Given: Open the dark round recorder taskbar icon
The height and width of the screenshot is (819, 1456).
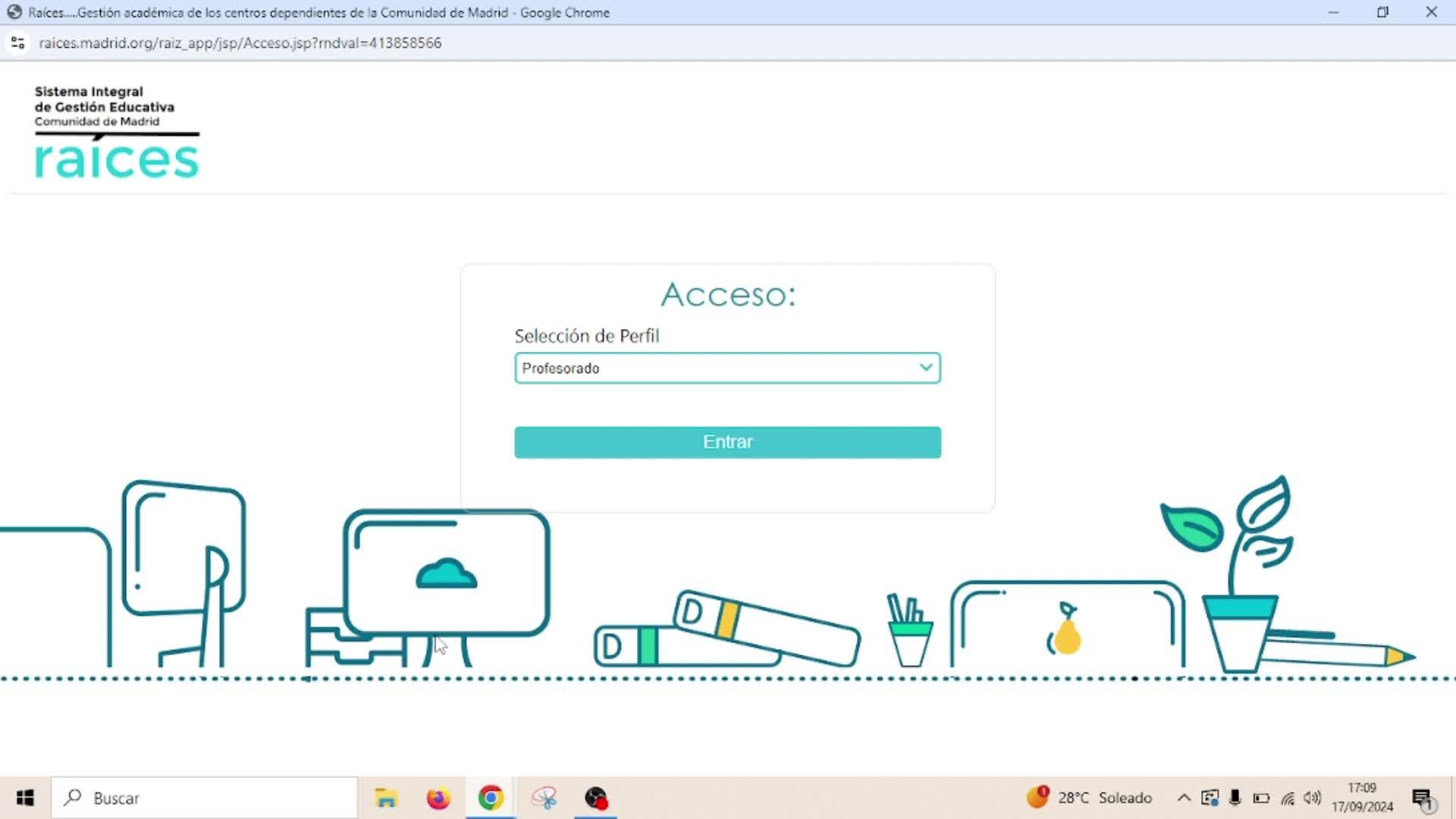Looking at the screenshot, I should coord(596,798).
